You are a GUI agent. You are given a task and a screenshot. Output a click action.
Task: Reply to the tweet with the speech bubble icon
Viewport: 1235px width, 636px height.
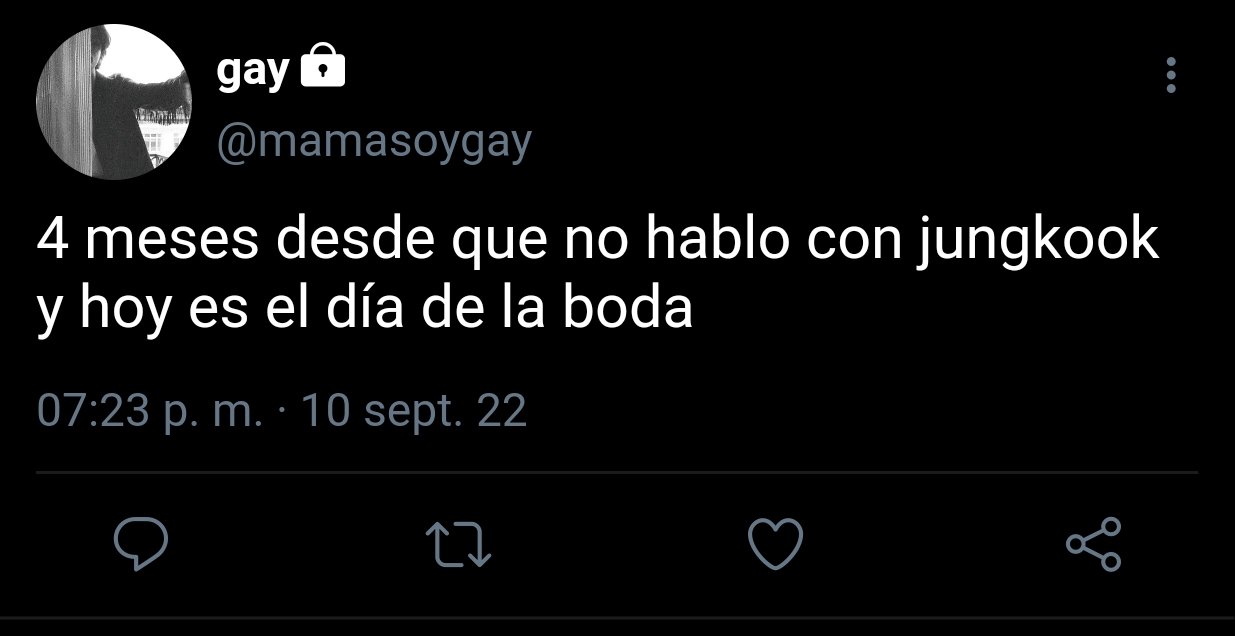[139, 545]
